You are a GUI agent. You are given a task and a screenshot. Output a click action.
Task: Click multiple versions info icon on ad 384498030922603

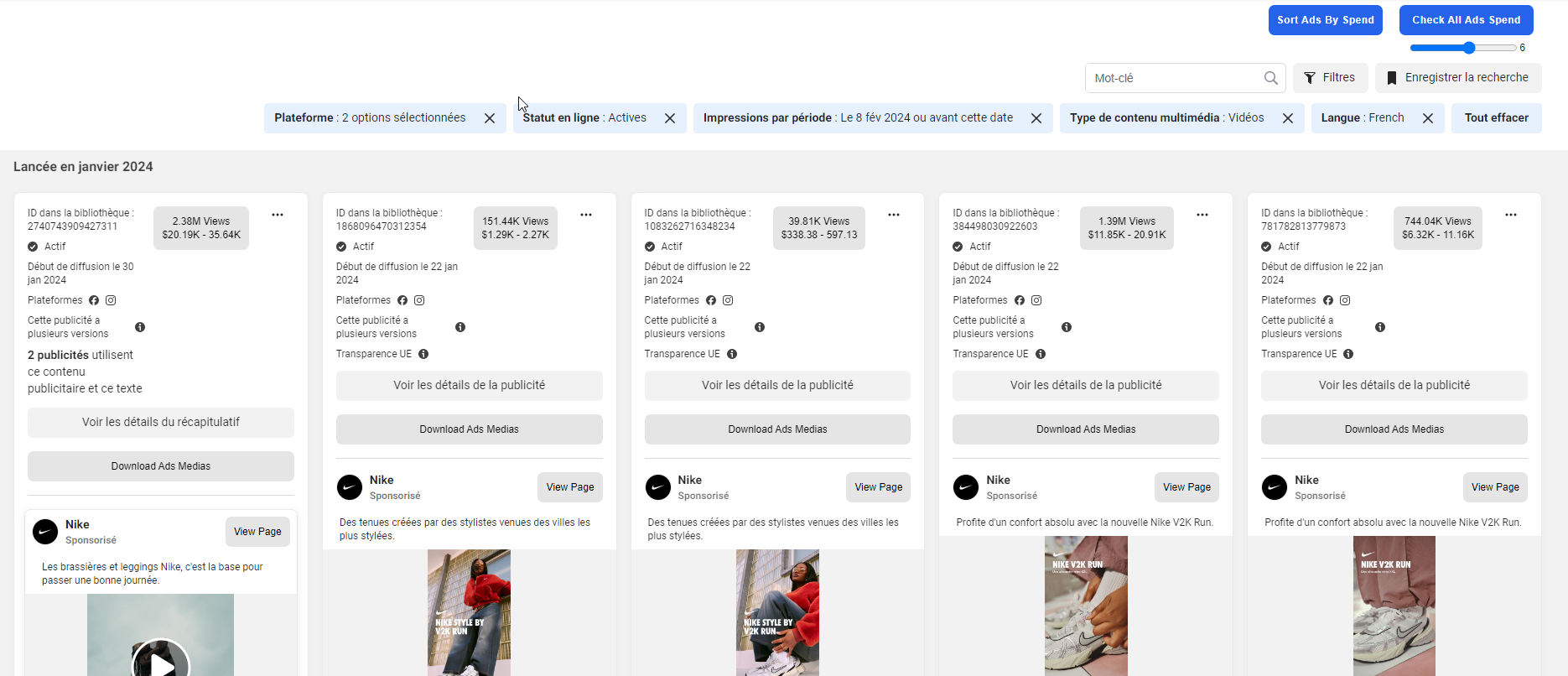point(1067,327)
